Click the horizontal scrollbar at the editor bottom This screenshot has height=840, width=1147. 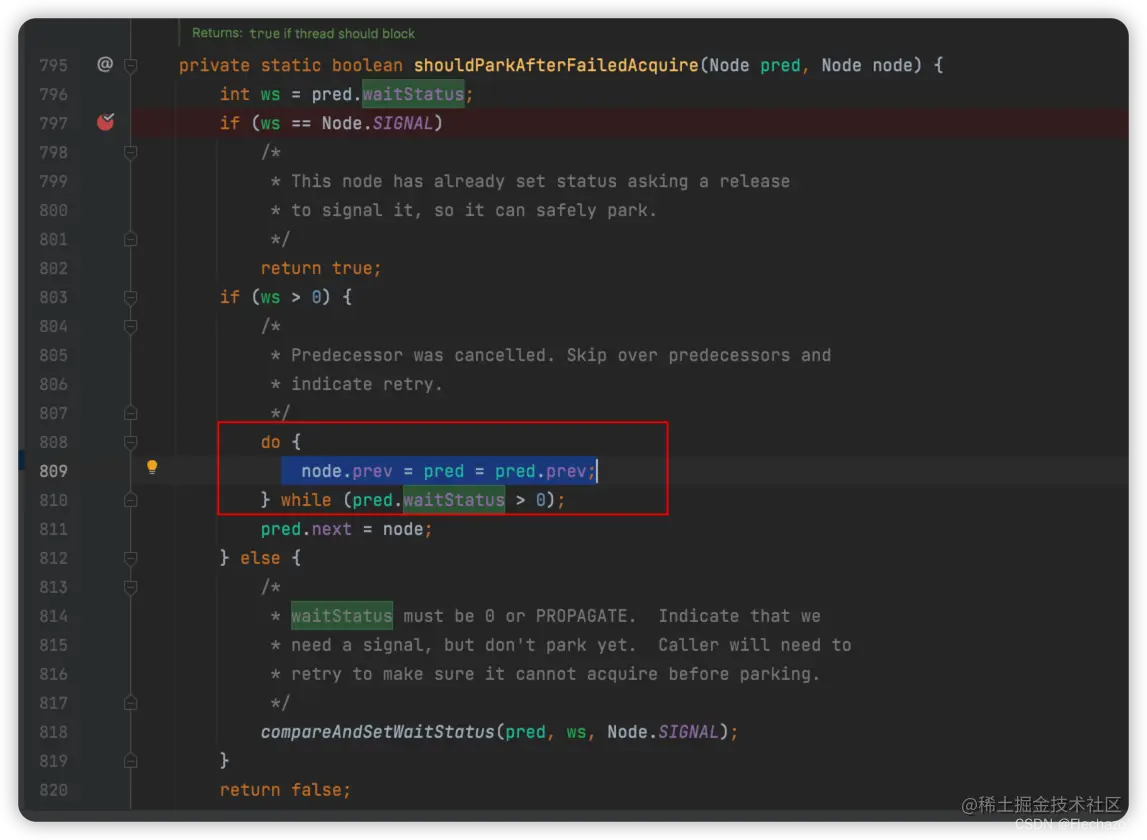coord(574,815)
